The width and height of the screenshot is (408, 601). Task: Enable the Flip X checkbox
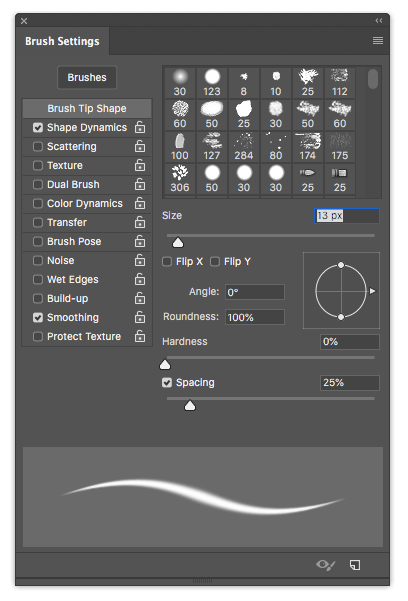[x=167, y=262]
